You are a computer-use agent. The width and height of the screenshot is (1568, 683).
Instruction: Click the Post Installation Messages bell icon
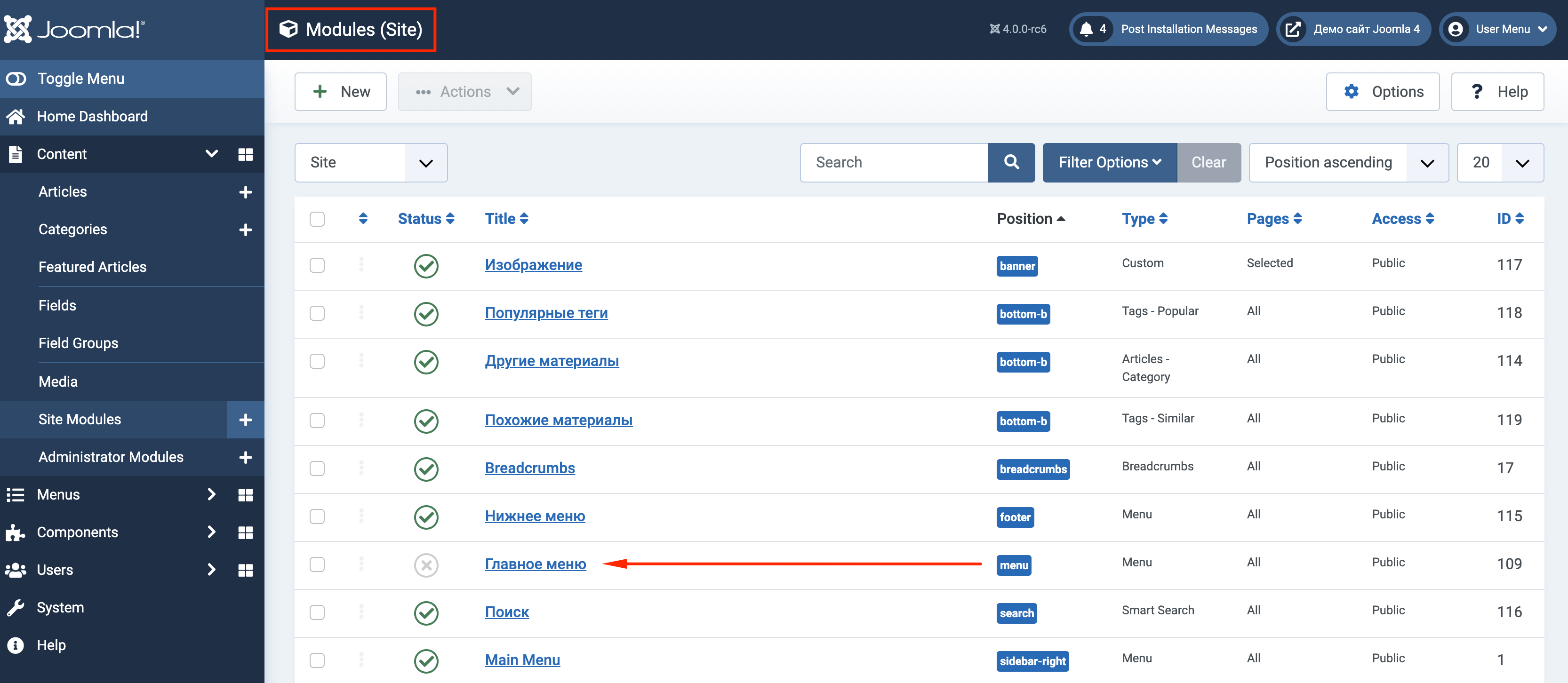pyautogui.click(x=1087, y=29)
